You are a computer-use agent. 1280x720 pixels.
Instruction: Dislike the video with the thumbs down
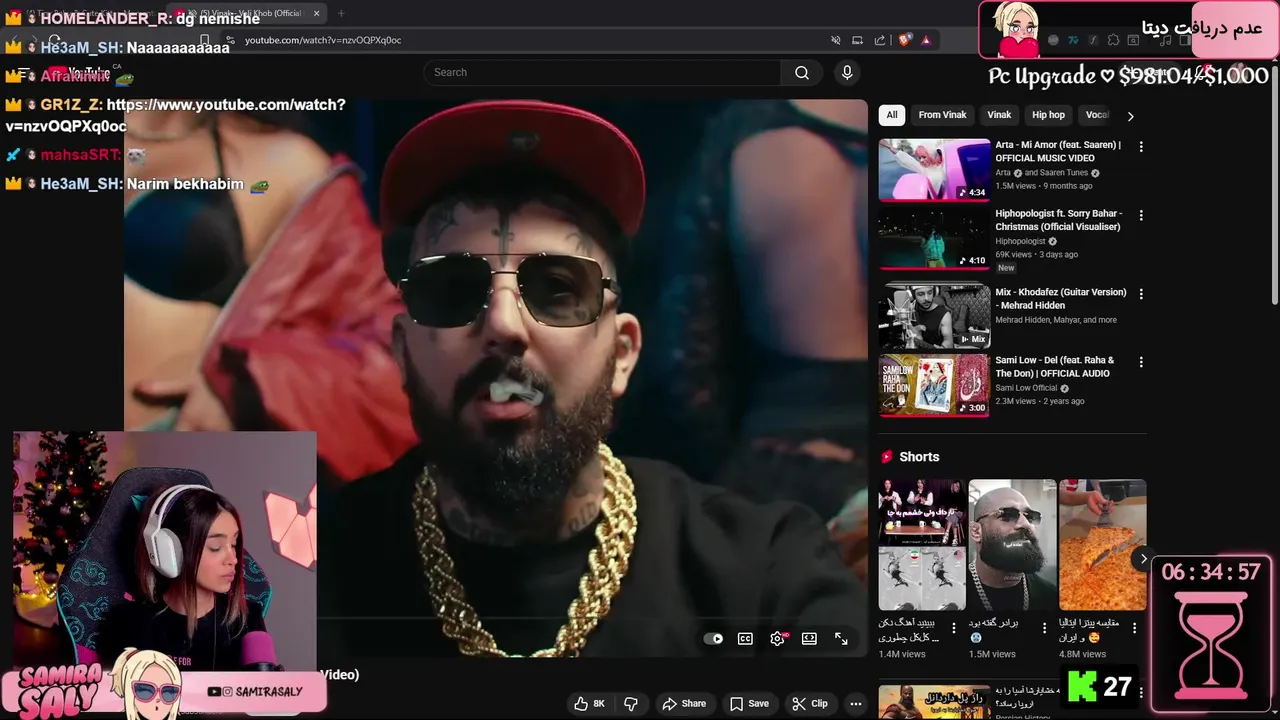(630, 703)
